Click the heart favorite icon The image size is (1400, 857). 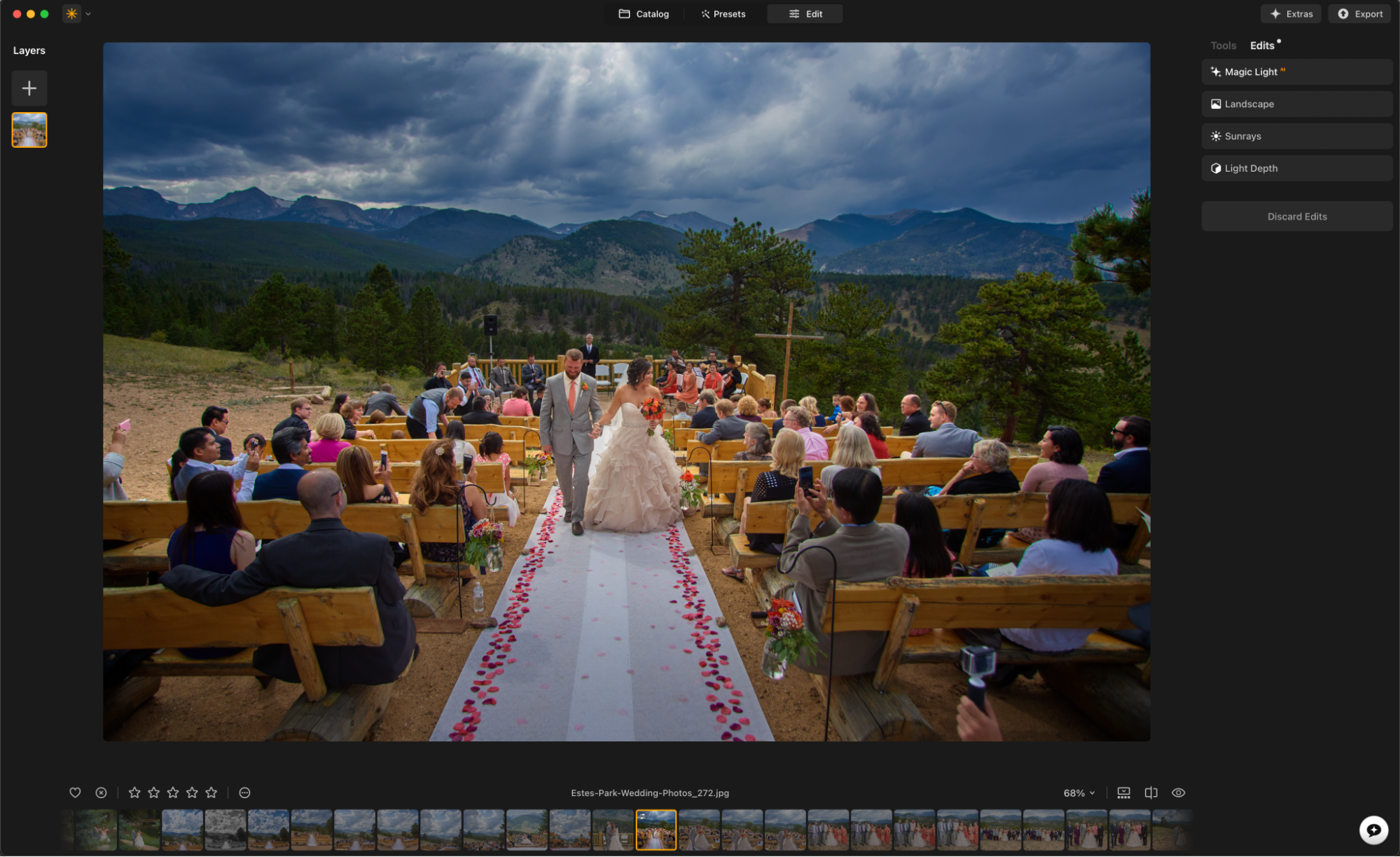coord(75,793)
